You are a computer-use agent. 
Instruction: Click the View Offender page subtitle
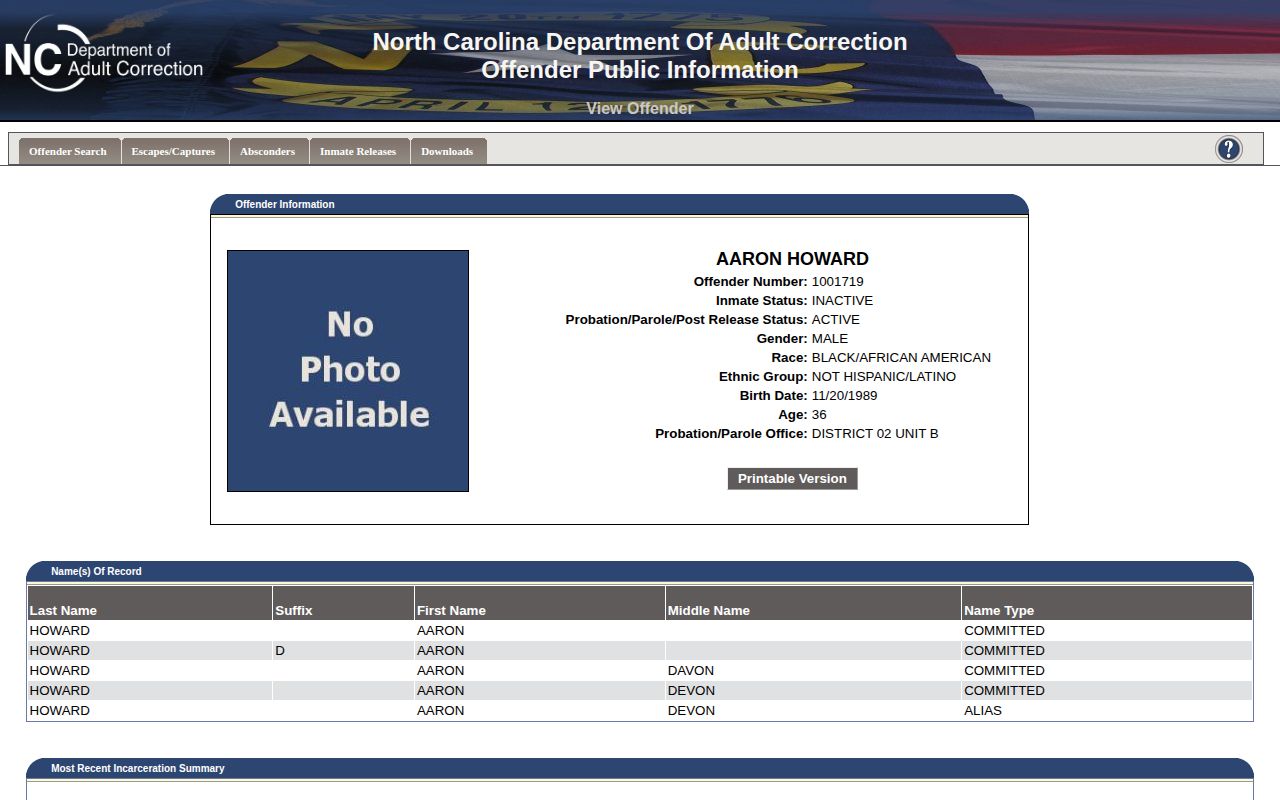640,108
